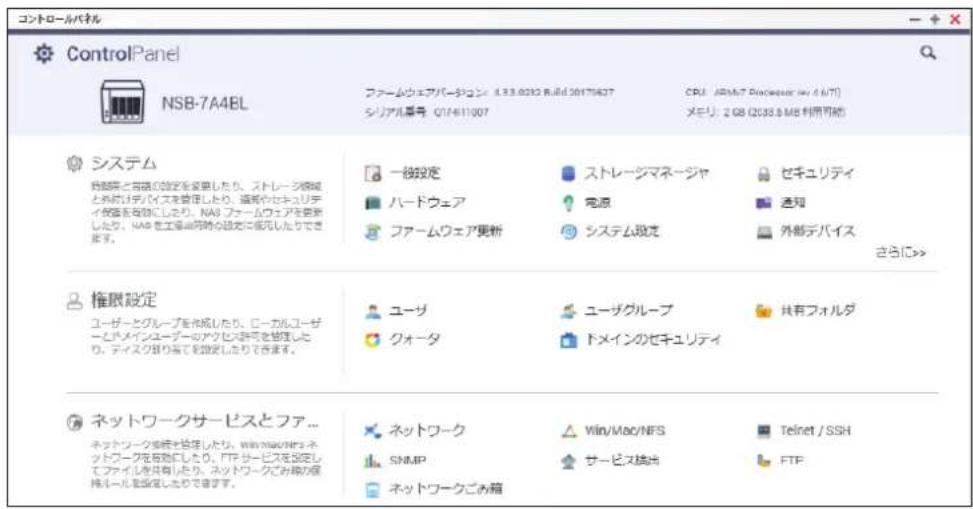Click the ファームウェアバージョン info text
Viewport: 973px width, 509px height.
point(489,92)
